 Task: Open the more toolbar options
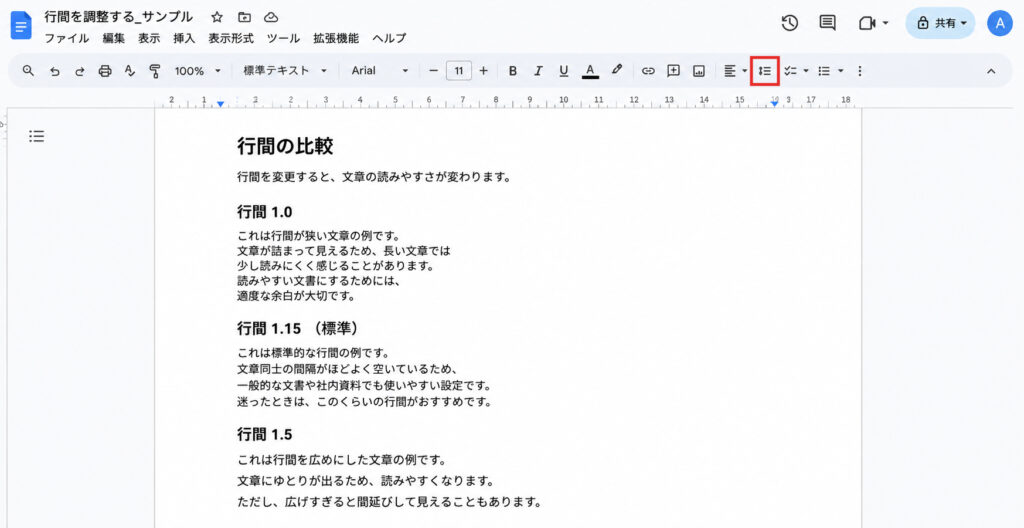859,71
